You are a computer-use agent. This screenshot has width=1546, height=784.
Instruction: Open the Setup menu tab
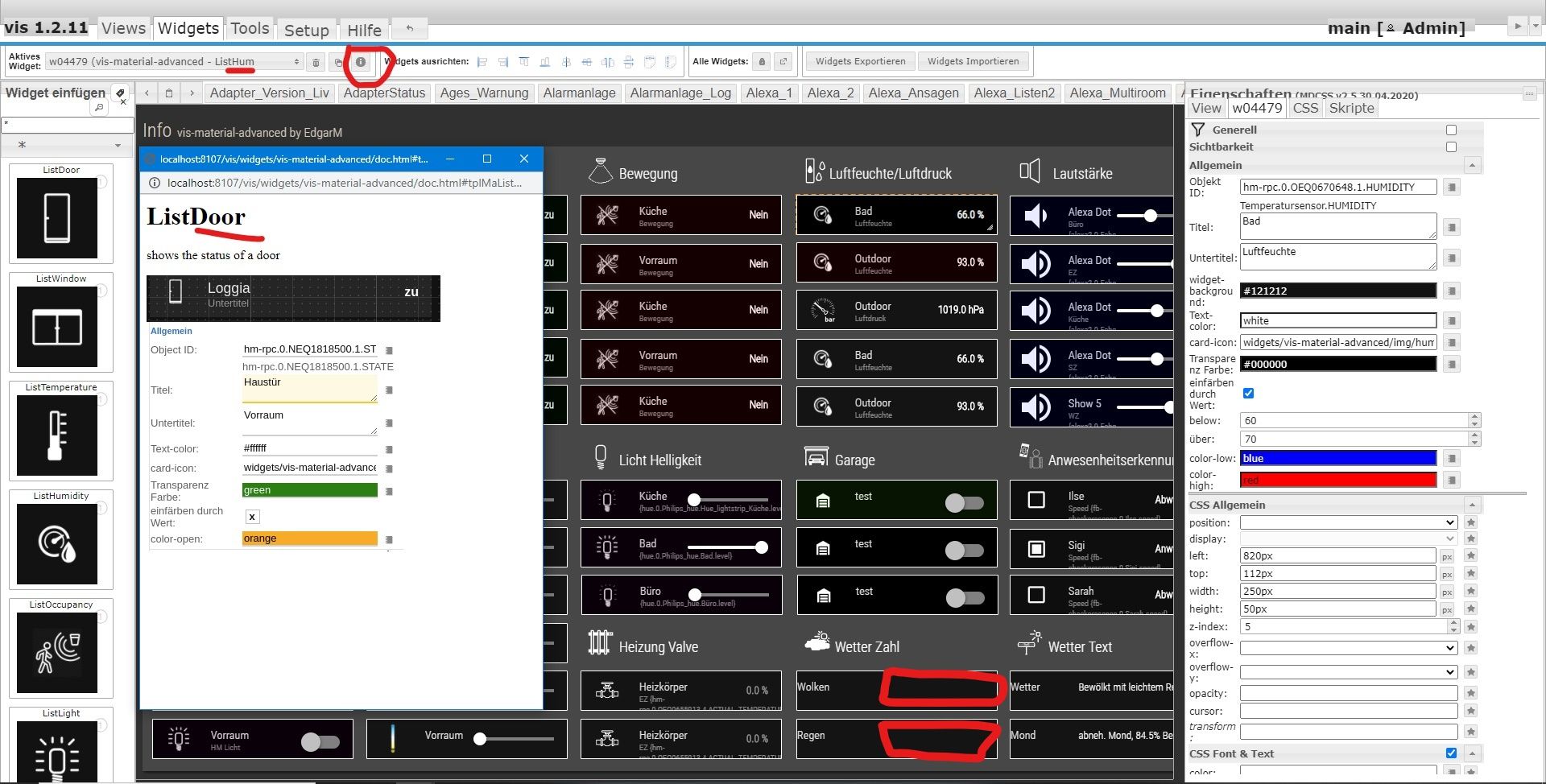click(307, 30)
